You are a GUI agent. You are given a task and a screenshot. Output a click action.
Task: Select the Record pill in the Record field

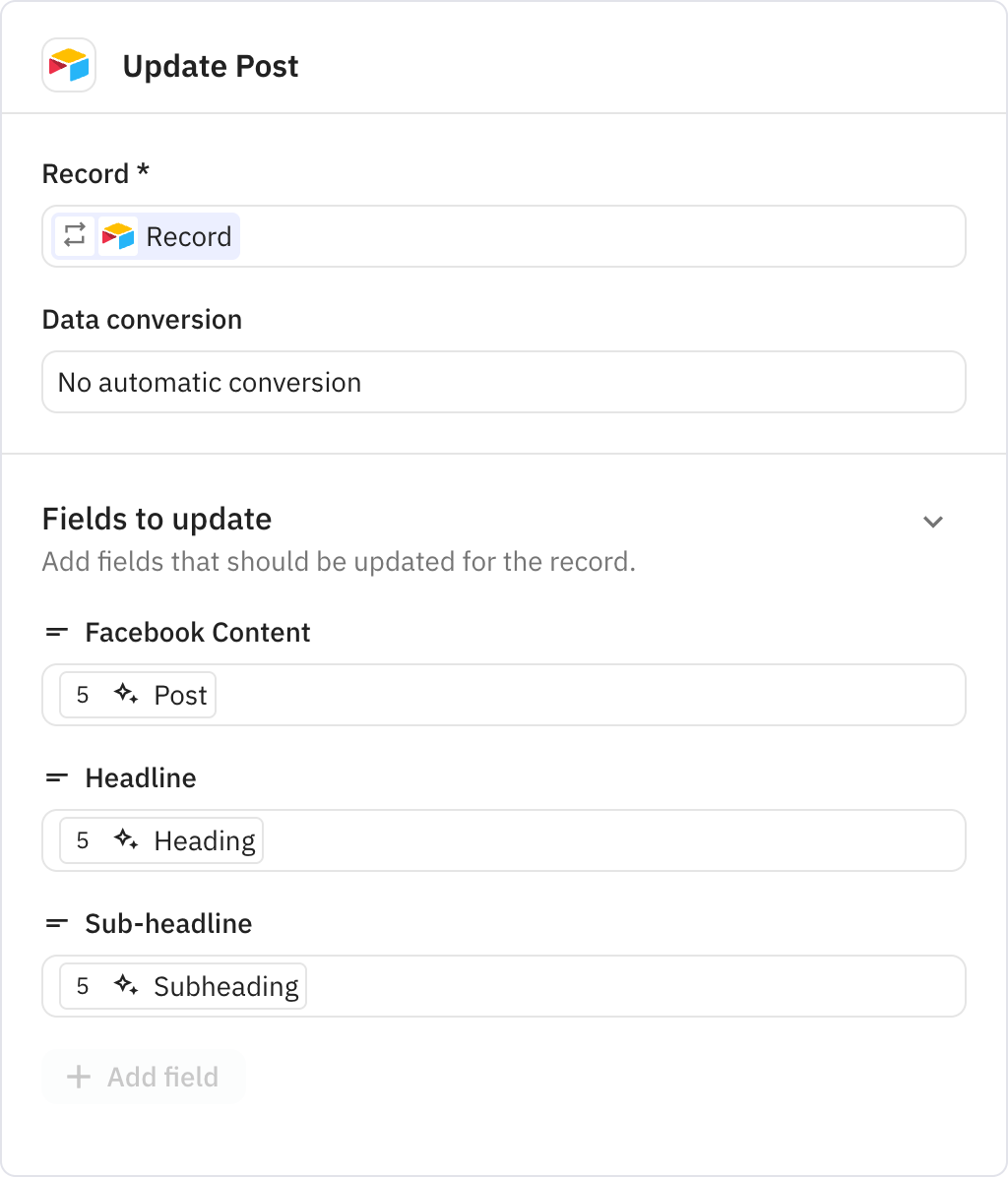(167, 236)
